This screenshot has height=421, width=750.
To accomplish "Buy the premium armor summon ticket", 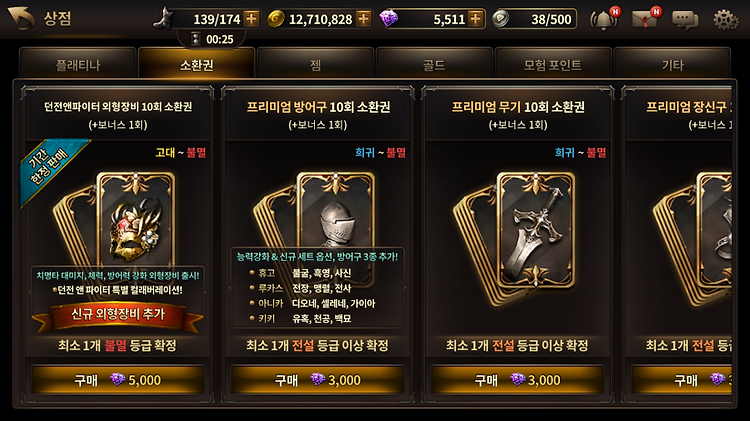I will [x=318, y=380].
